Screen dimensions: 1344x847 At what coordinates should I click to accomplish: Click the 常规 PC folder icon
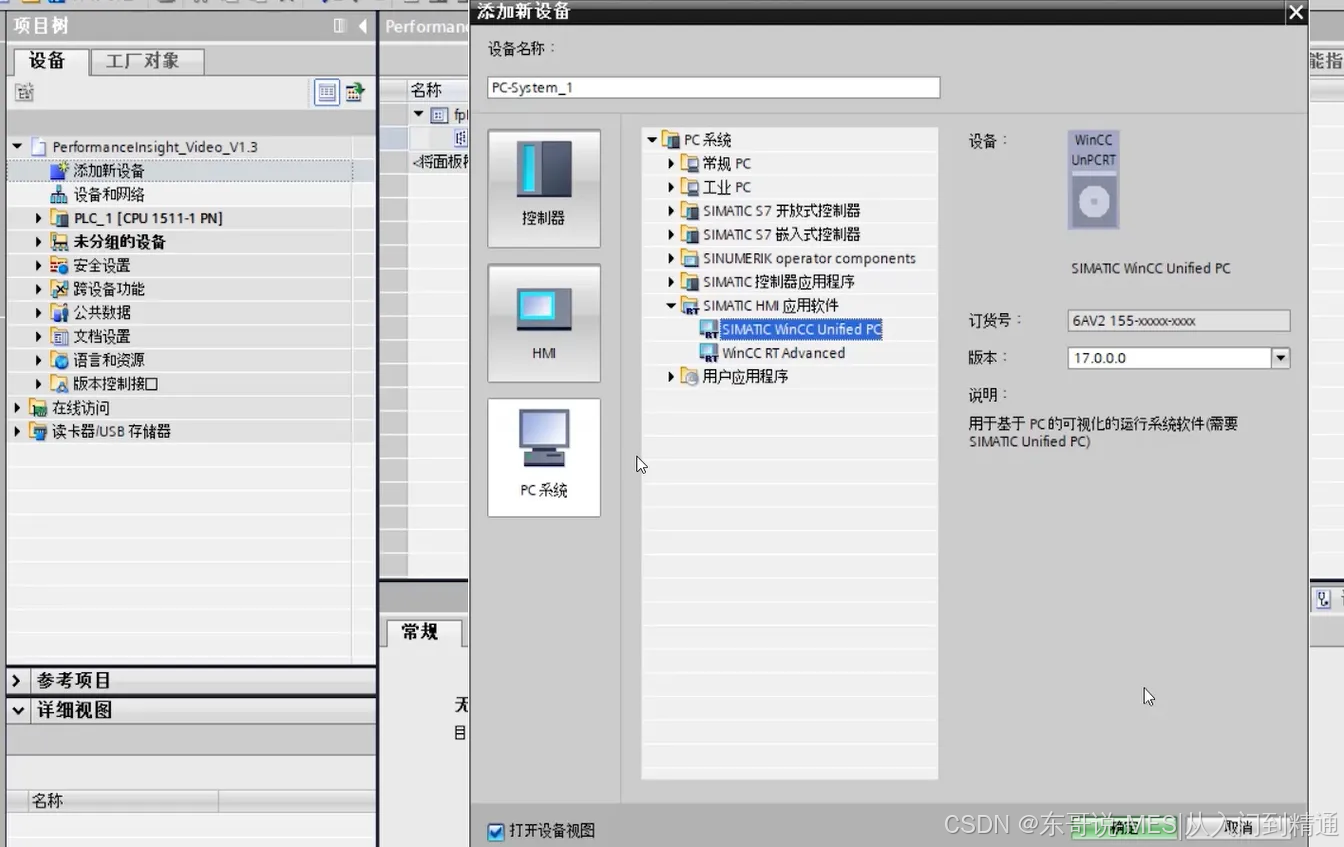point(690,163)
